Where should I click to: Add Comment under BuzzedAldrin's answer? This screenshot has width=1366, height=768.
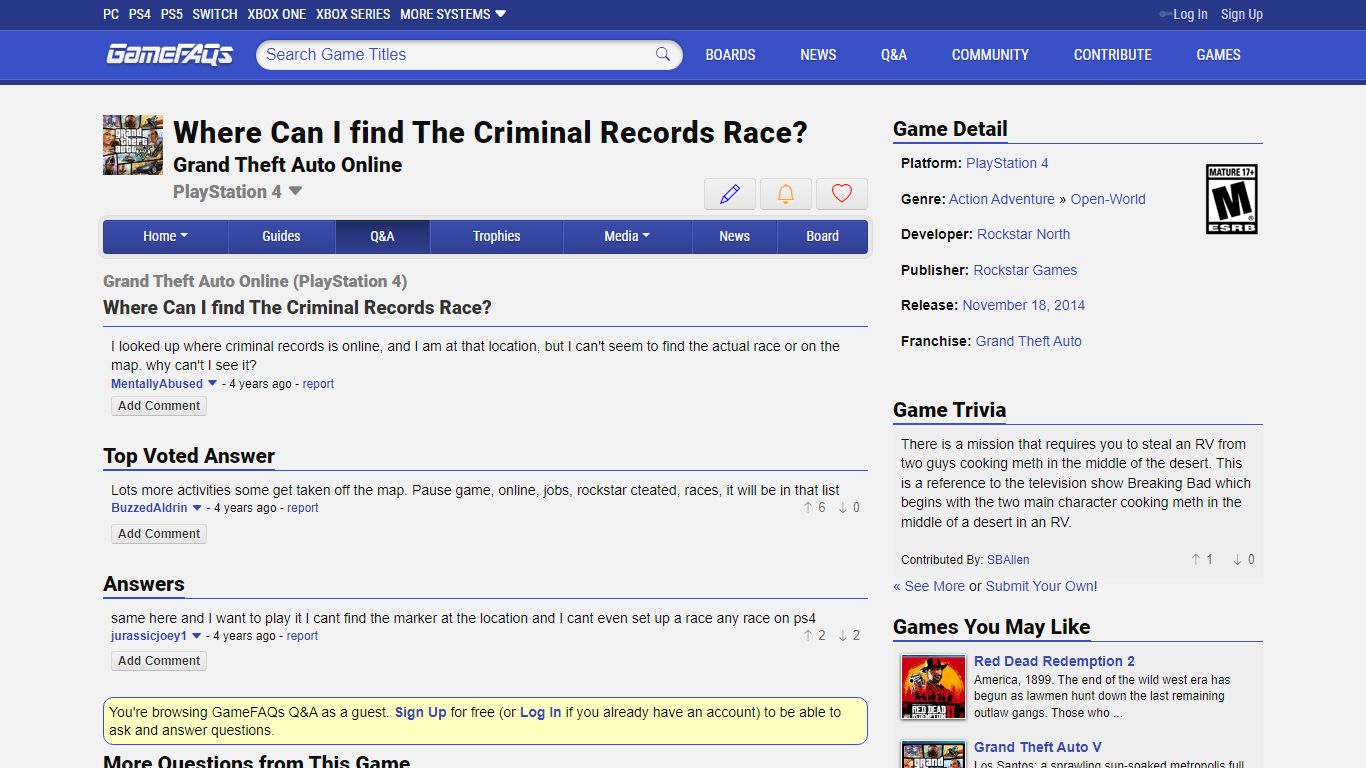click(159, 534)
